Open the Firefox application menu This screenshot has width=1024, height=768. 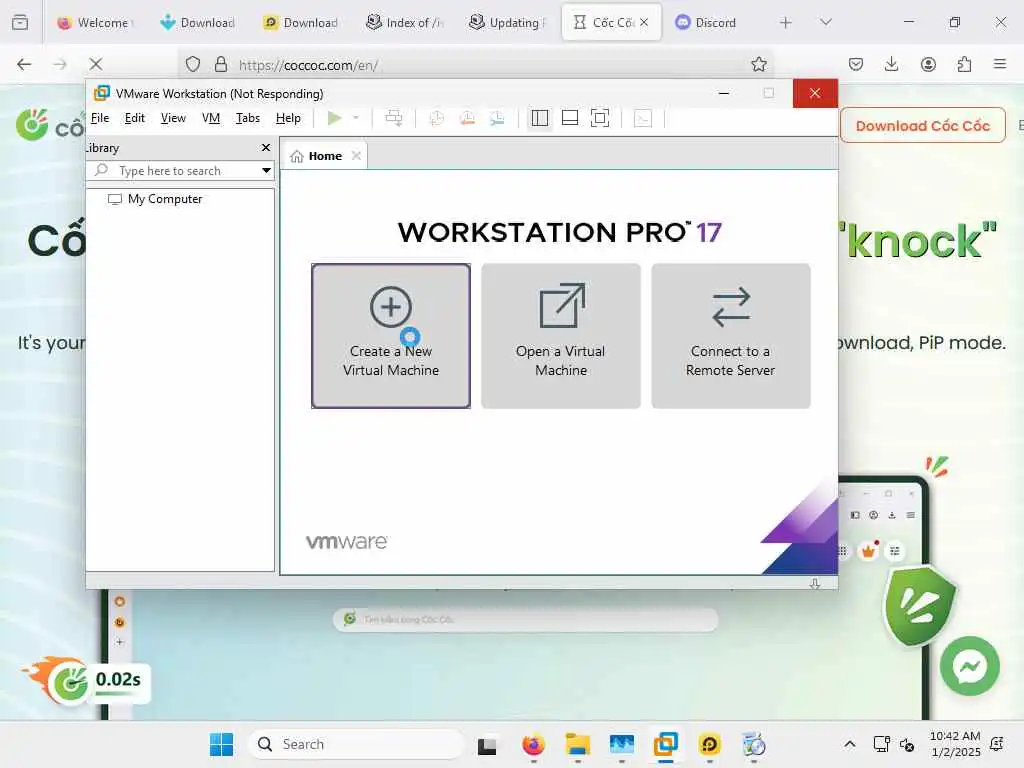[x=1000, y=64]
